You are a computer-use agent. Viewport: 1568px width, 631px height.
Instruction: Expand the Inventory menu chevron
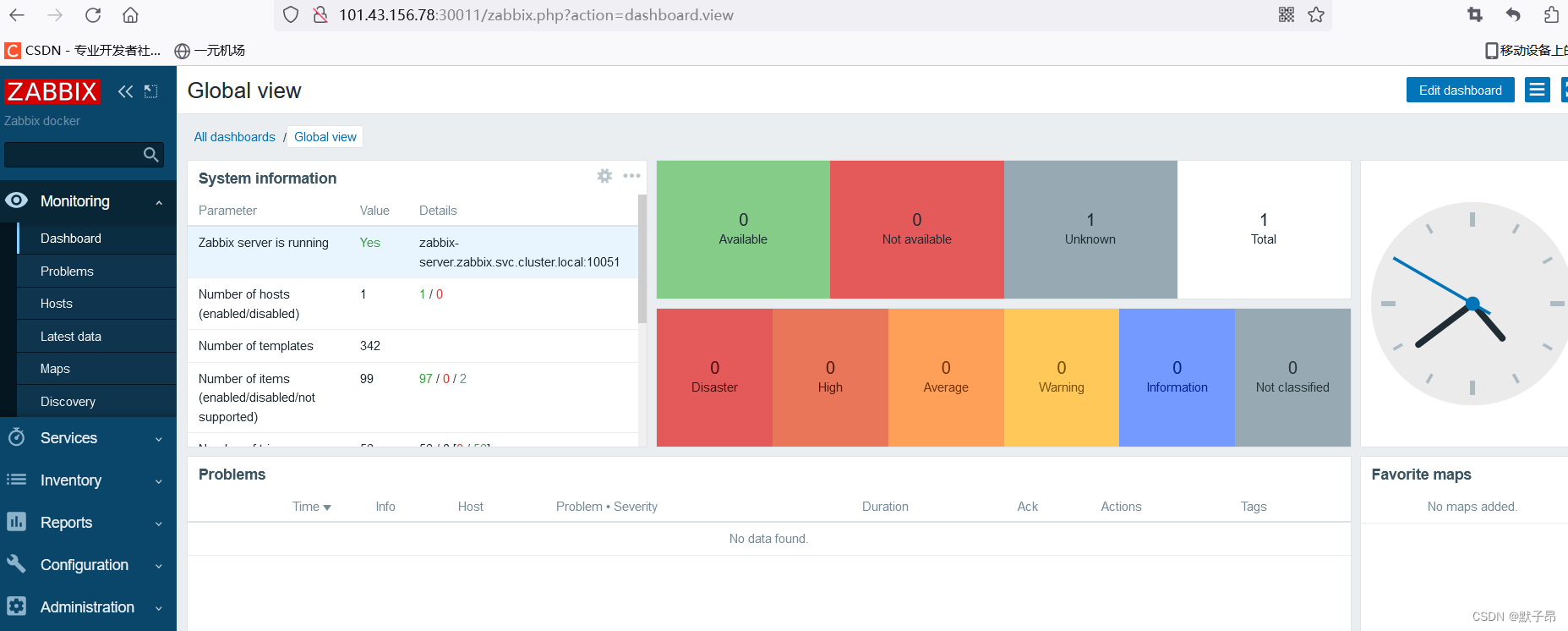[159, 481]
